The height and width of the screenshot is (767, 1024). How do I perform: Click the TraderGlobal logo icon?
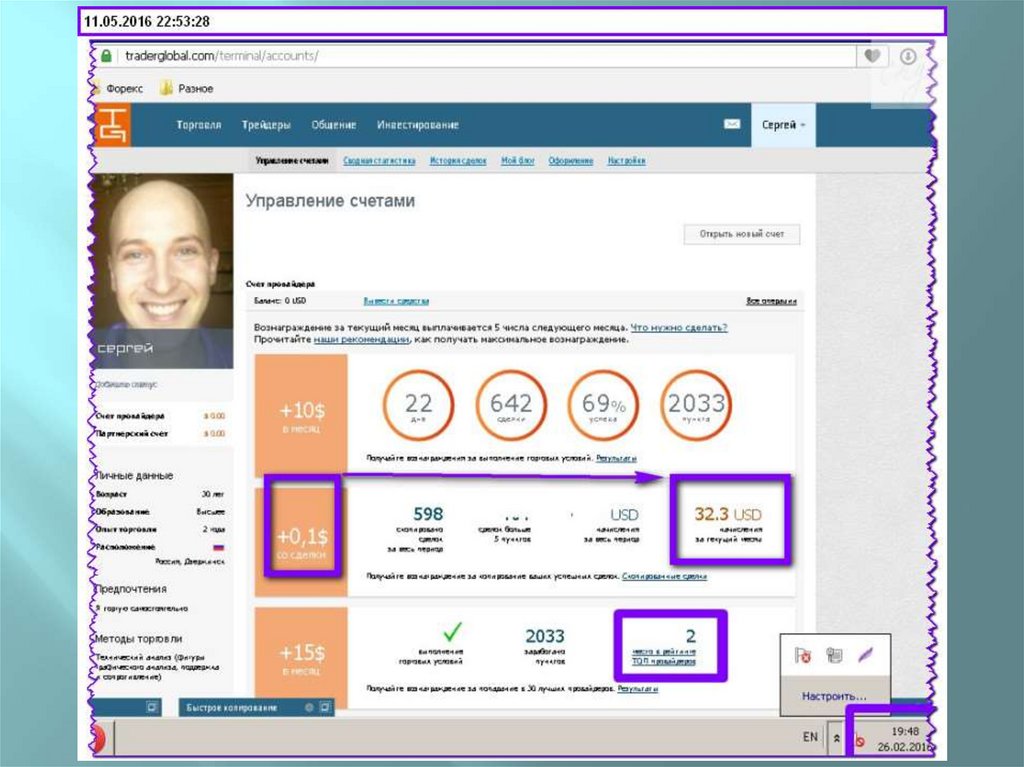tap(111, 126)
